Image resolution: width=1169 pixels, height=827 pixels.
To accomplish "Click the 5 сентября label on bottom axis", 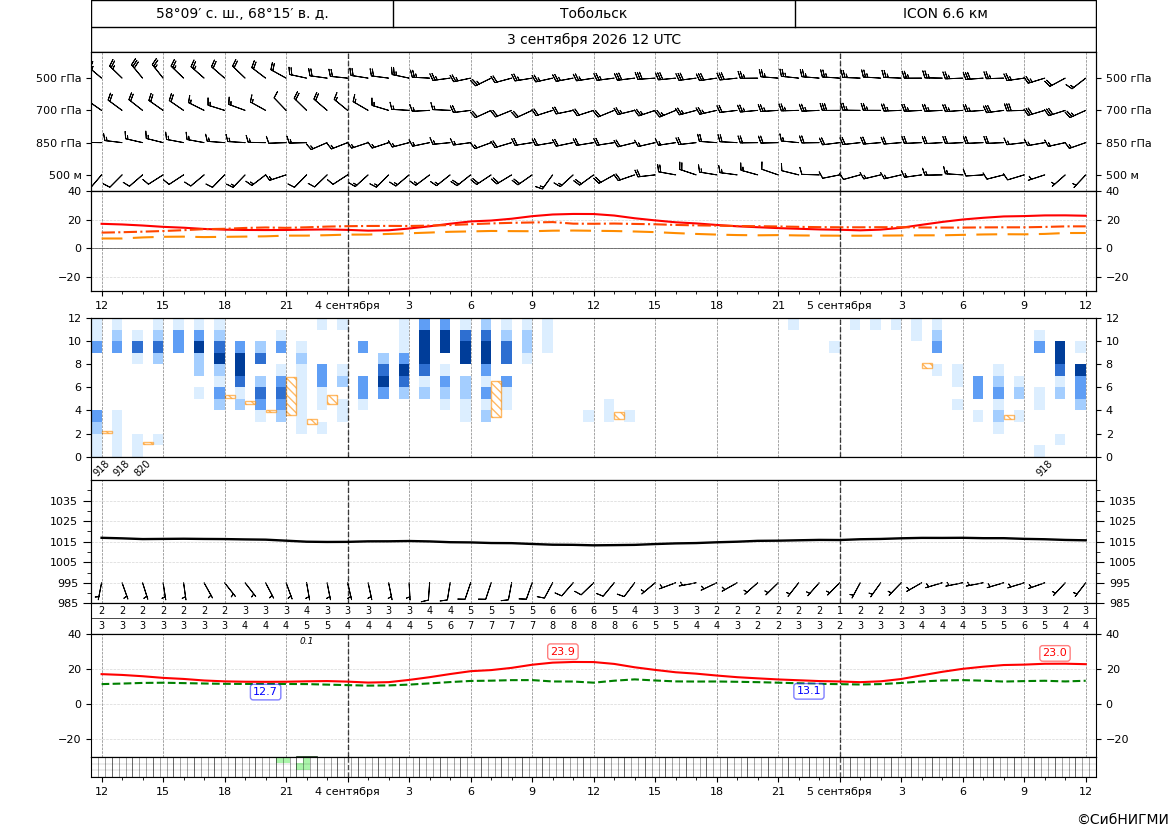I will point(839,791).
